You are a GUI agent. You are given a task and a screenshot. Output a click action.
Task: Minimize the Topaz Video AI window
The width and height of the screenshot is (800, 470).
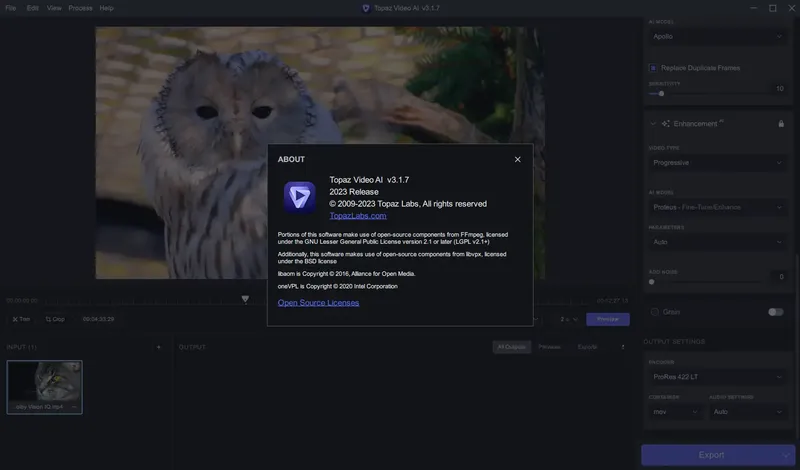(x=754, y=8)
